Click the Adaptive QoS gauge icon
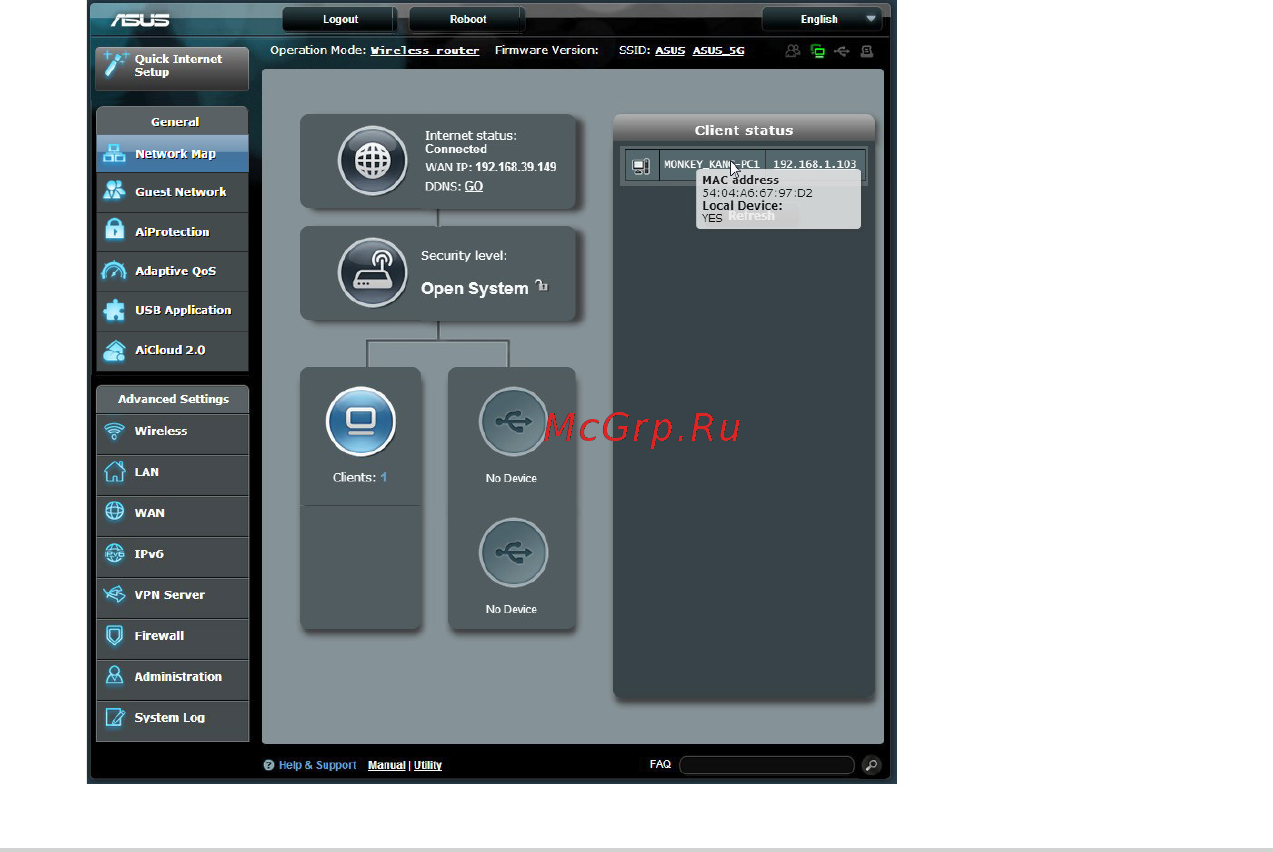This screenshot has height=852, width=1273. [115, 271]
